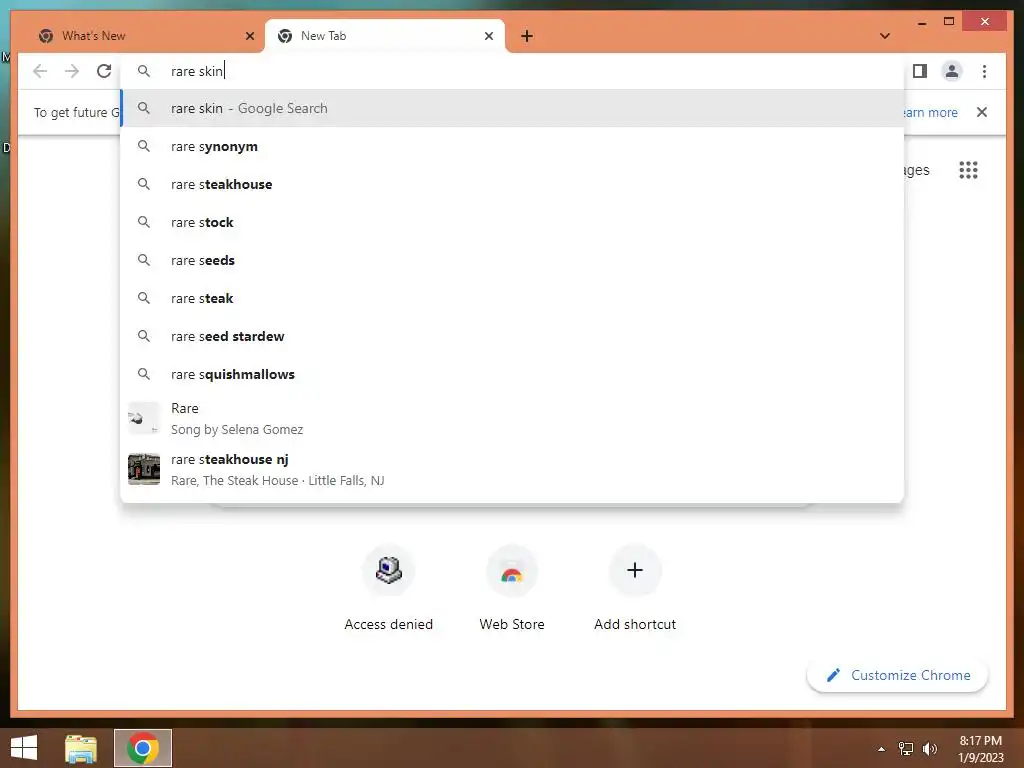This screenshot has width=1024, height=768.
Task: Click the 'Learn more' link
Action: pos(931,112)
